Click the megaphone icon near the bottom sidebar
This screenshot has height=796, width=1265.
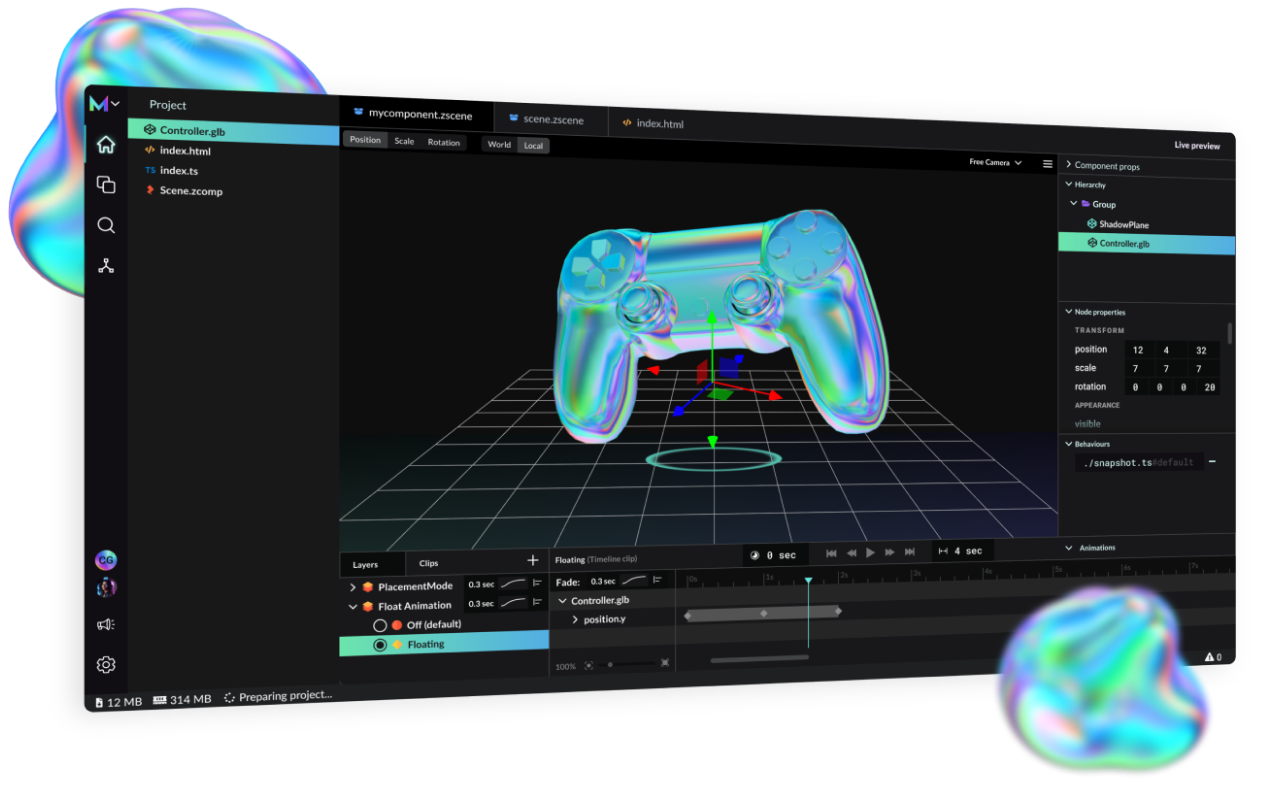pos(106,624)
